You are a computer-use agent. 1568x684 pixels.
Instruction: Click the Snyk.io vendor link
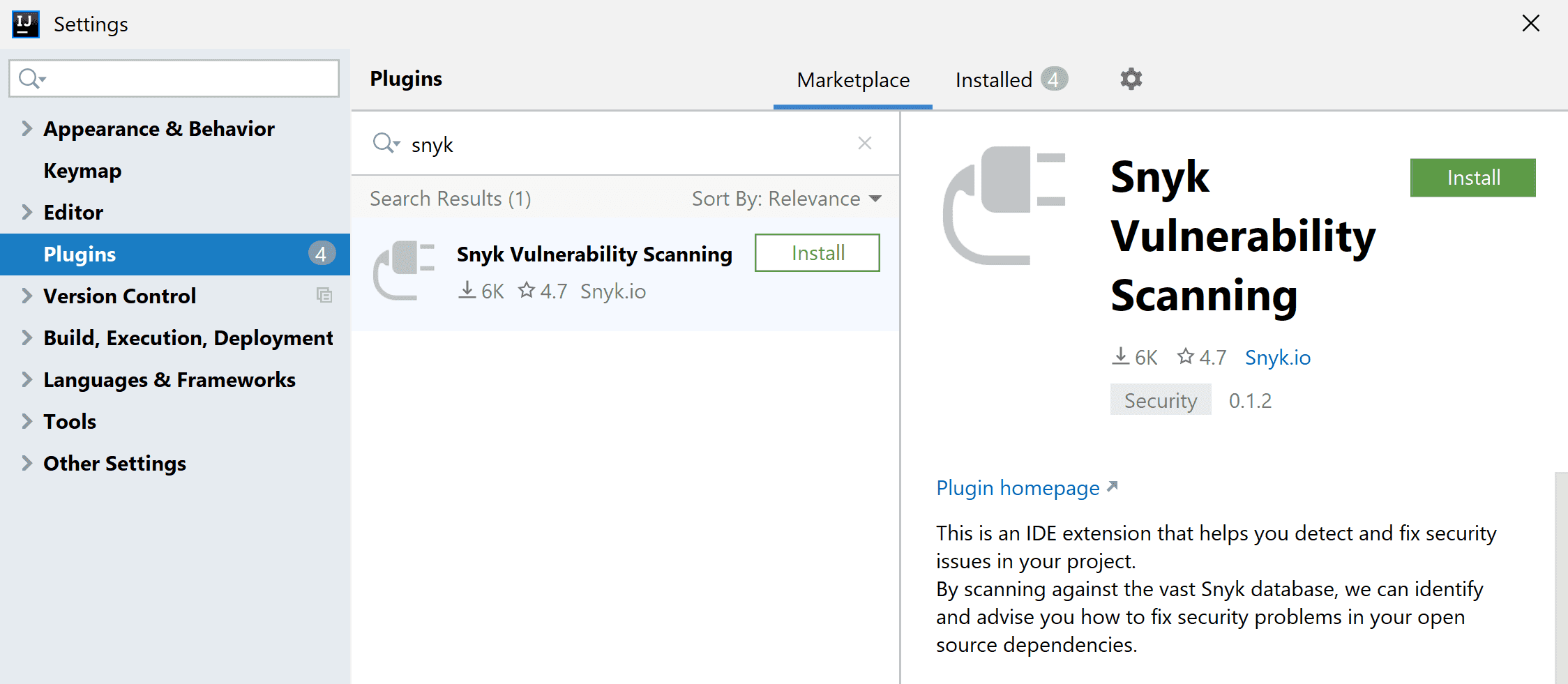pos(1277,358)
